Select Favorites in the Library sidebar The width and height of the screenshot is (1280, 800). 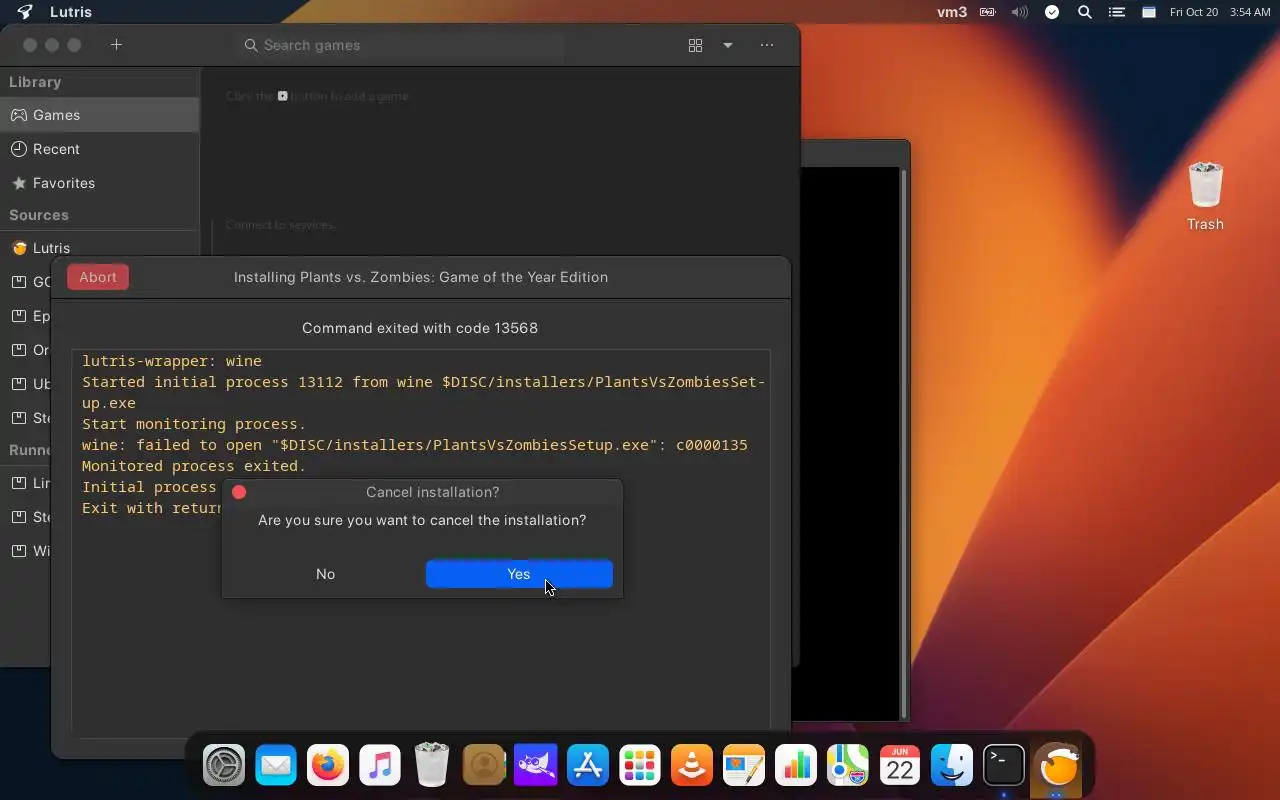pos(100,183)
